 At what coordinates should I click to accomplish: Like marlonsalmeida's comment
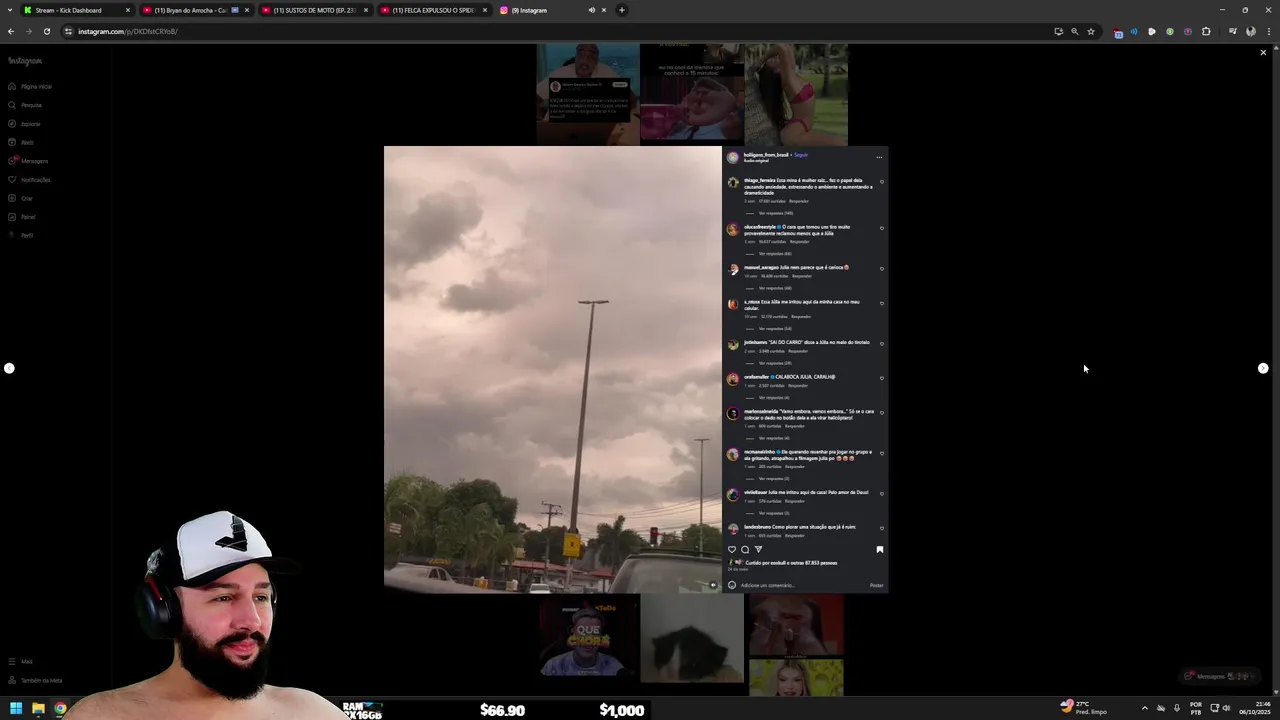[x=881, y=412]
